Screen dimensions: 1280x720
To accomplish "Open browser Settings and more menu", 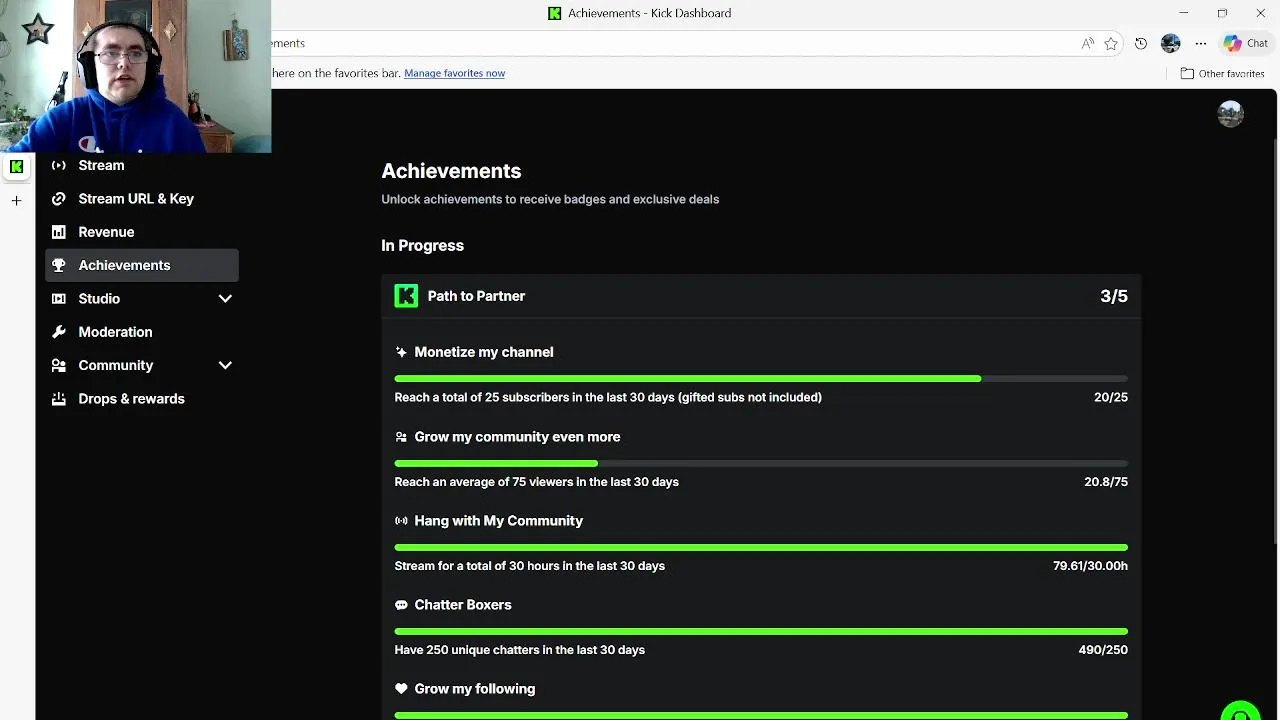I will [1201, 43].
